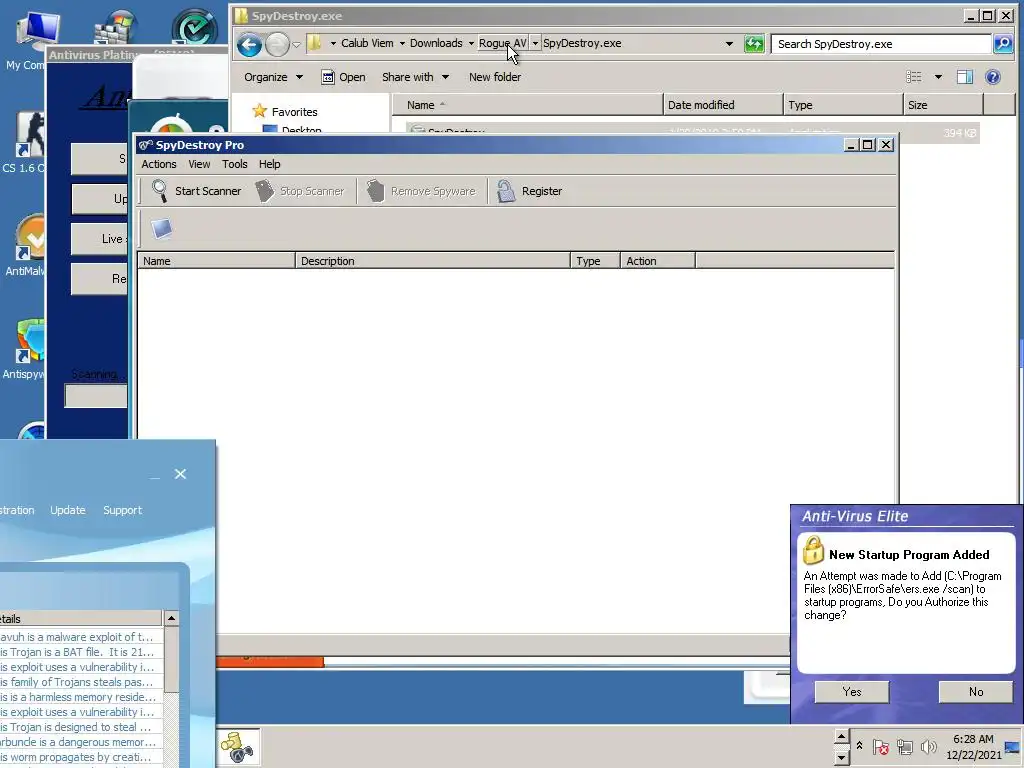
Task: Toggle the preview pane icon in Explorer
Action: point(965,77)
